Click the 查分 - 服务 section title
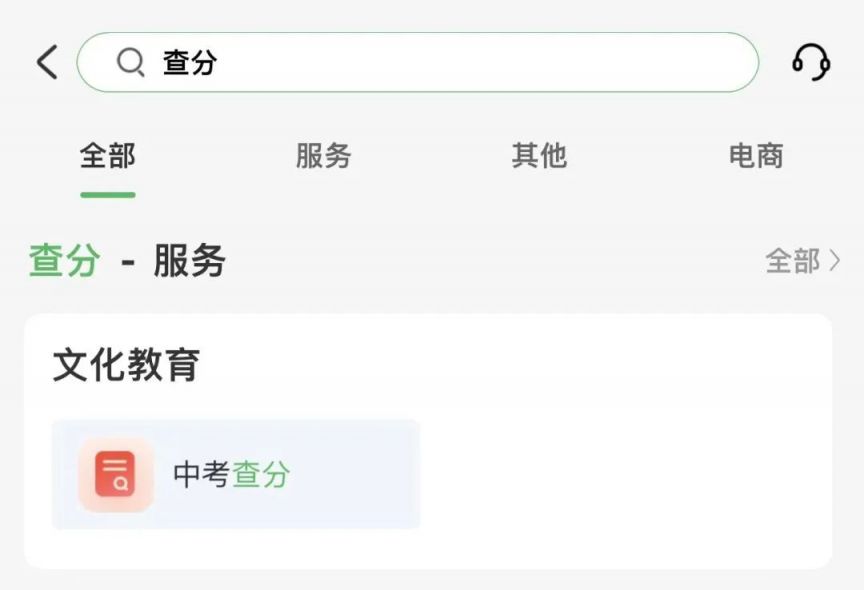864x590 pixels. coord(127,261)
